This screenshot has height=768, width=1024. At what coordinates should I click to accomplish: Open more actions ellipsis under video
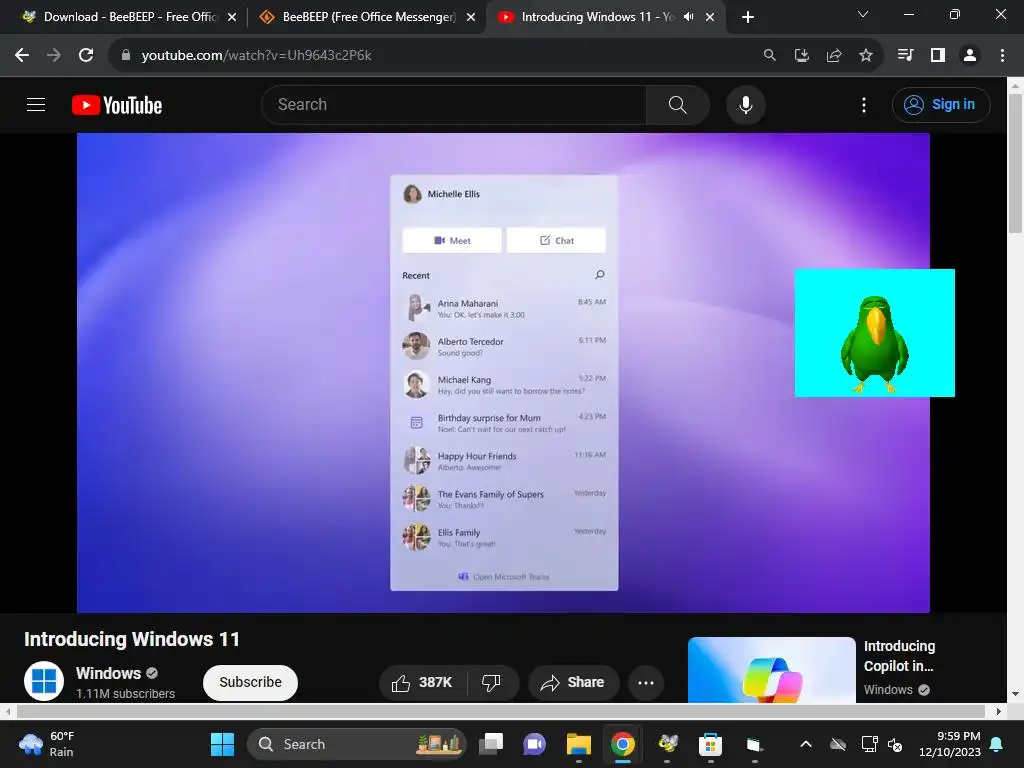coord(646,682)
